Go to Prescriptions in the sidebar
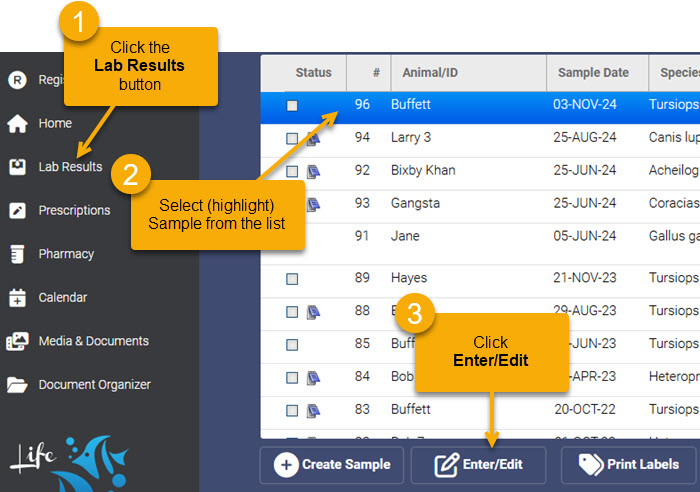The height and width of the screenshot is (492, 700). pyautogui.click(x=74, y=210)
